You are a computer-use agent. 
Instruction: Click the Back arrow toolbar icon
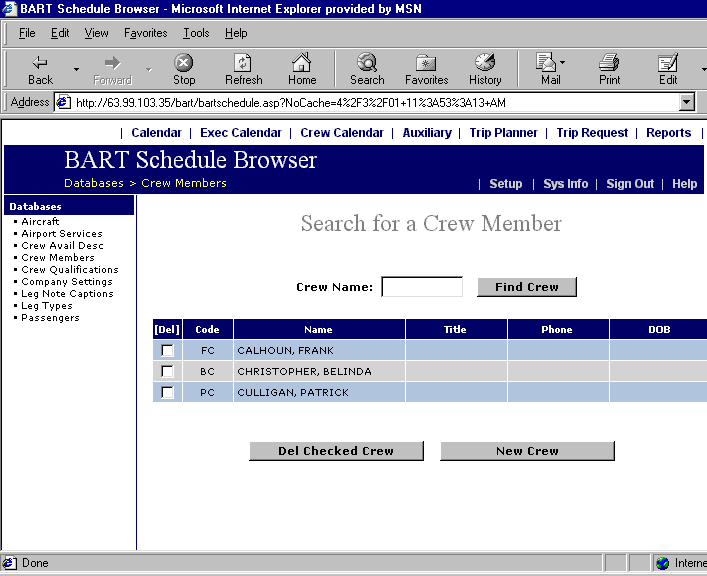click(40, 63)
